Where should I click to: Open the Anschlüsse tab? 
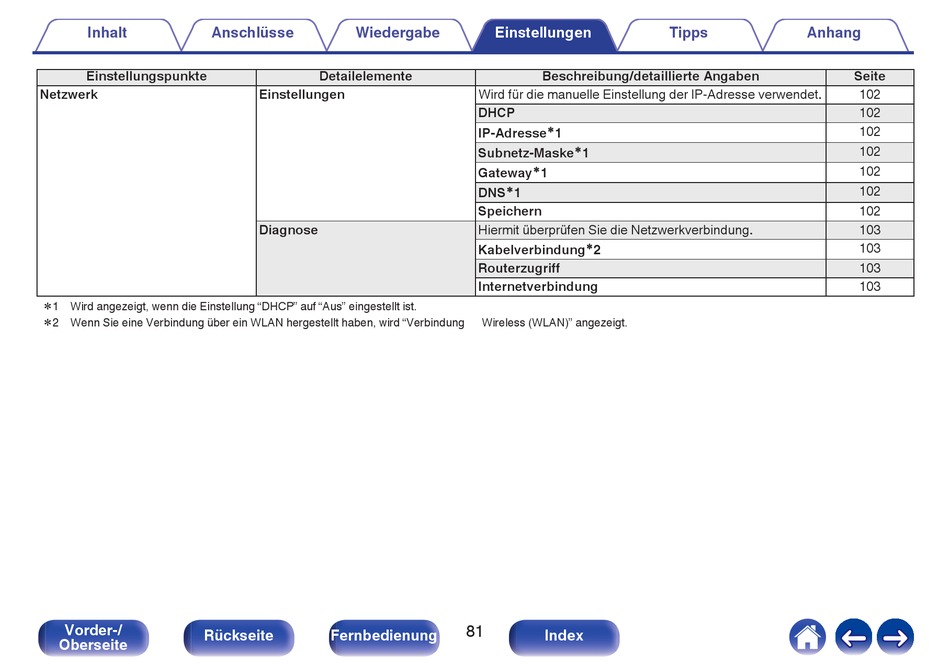click(x=253, y=33)
